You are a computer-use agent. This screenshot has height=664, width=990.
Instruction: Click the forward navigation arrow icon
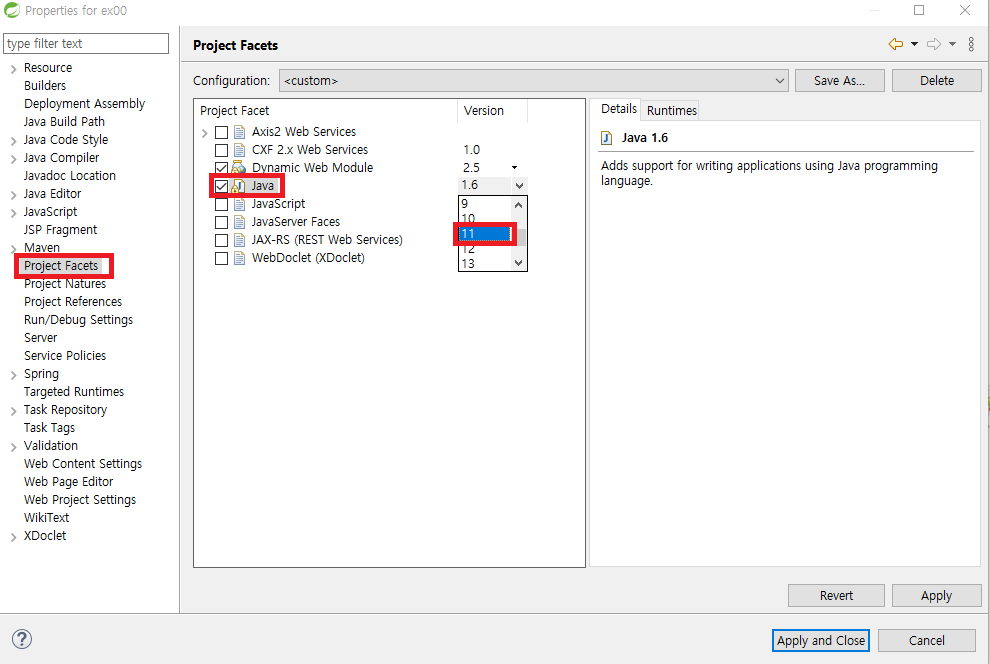934,44
